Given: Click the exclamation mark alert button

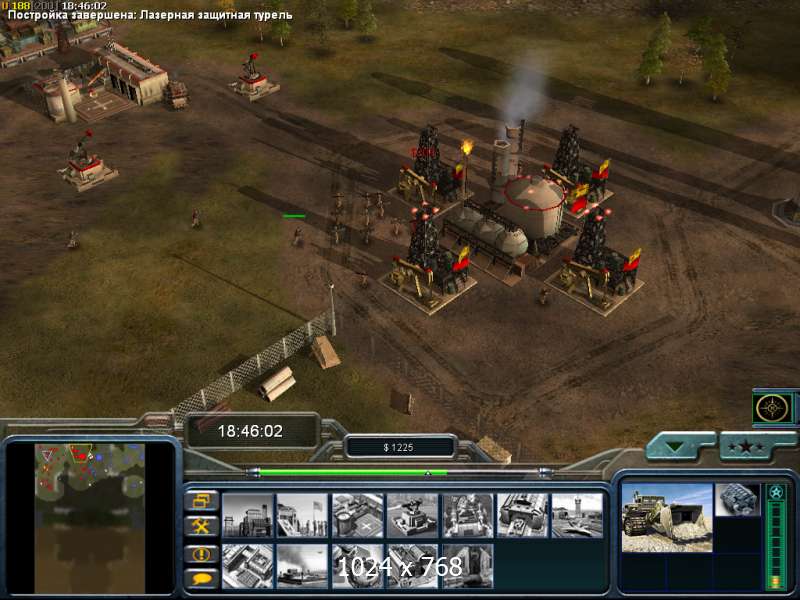Looking at the screenshot, I should pos(201,554).
